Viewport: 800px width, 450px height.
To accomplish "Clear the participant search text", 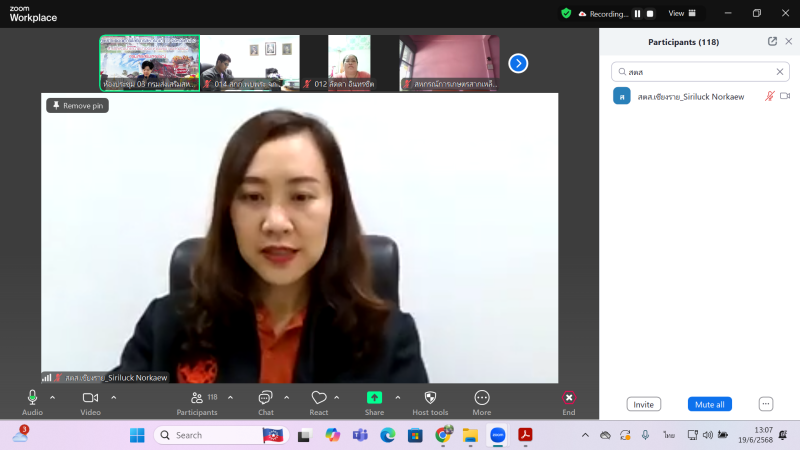I will [x=780, y=72].
